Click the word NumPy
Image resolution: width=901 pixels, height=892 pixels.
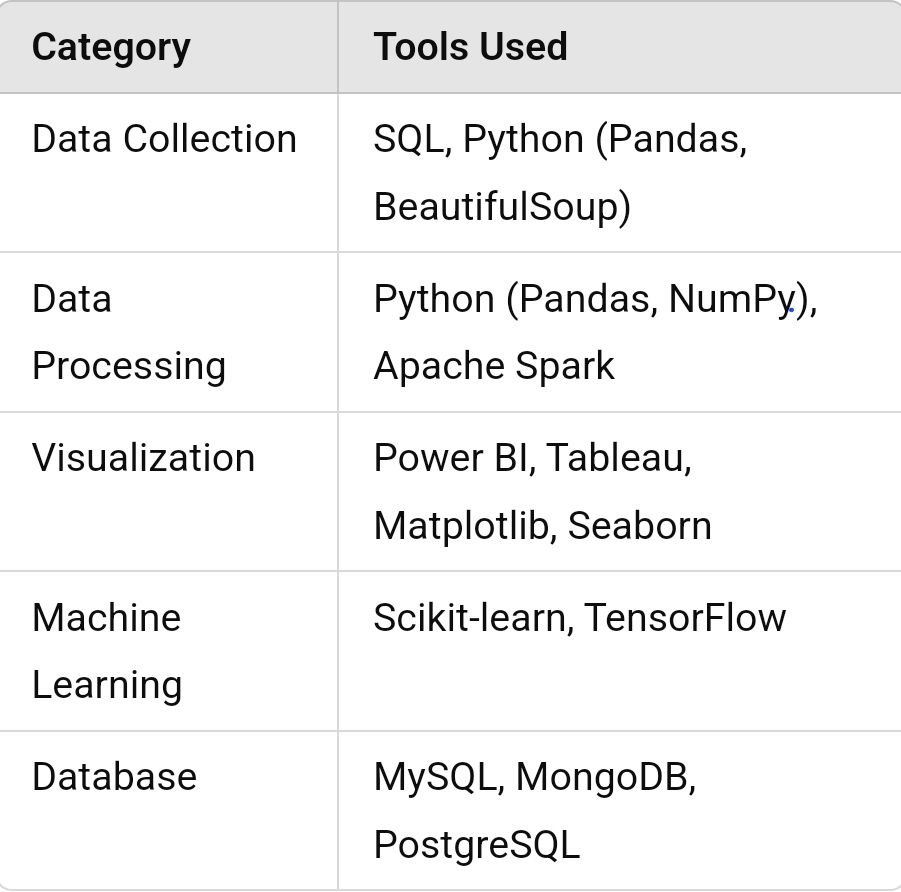pos(730,299)
